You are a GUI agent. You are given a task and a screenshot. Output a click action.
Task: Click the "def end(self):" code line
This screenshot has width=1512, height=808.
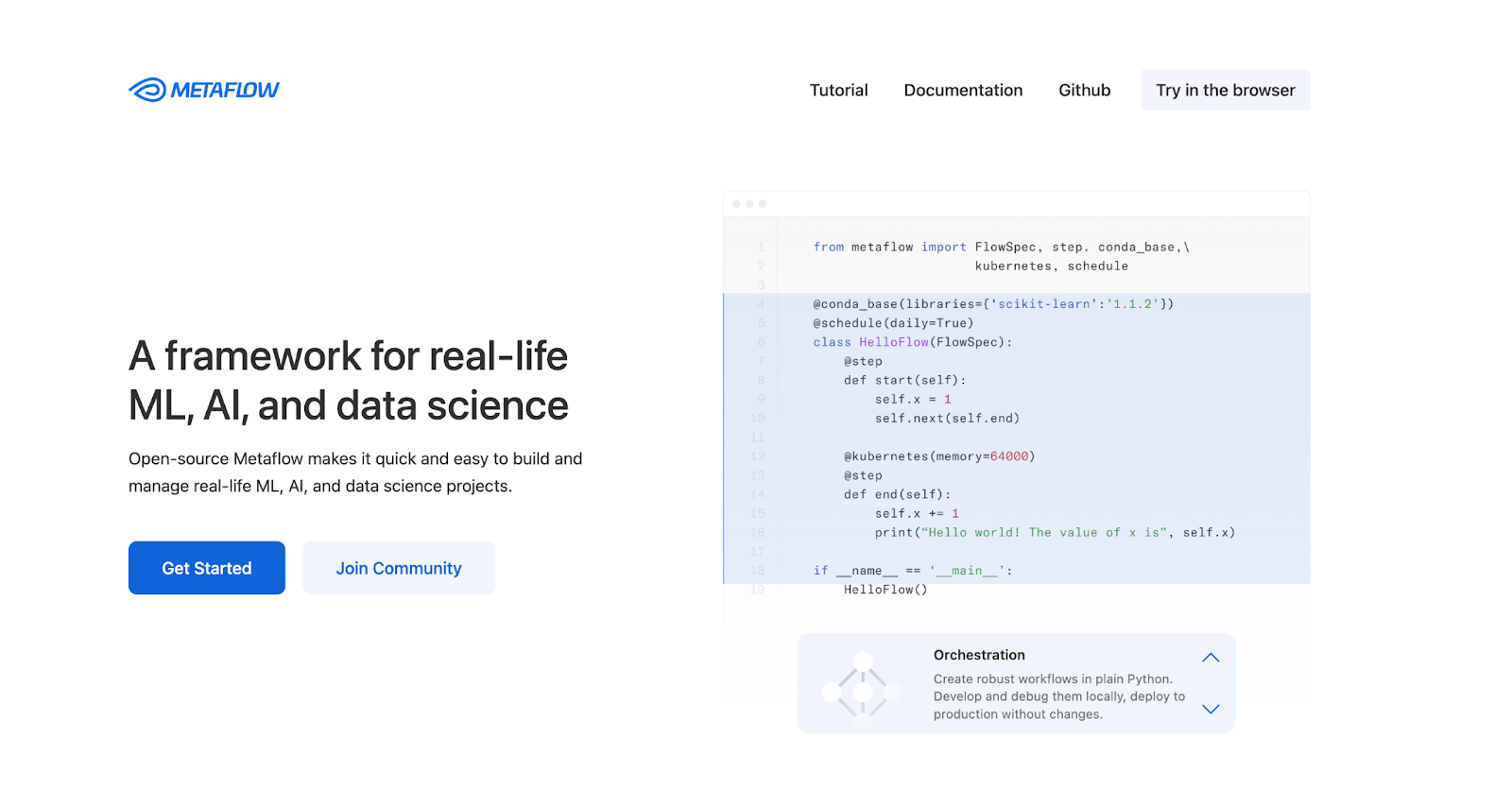tap(898, 494)
